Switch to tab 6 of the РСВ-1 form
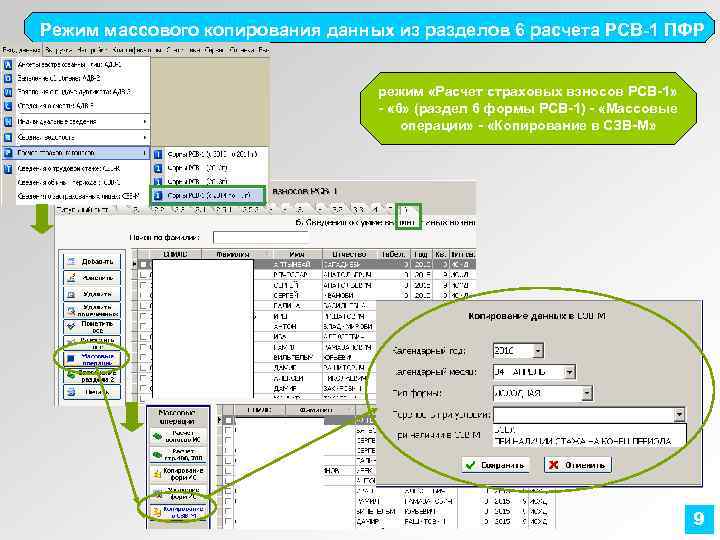Screen dimensions: 720x540 [405, 210]
